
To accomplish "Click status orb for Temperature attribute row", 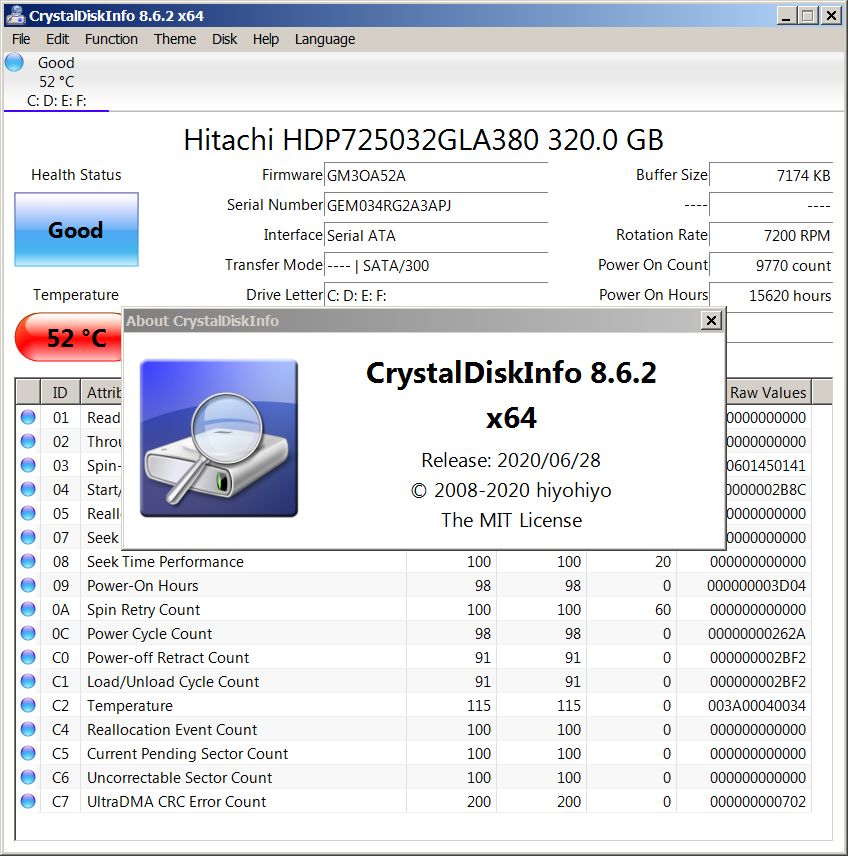I will (28, 705).
